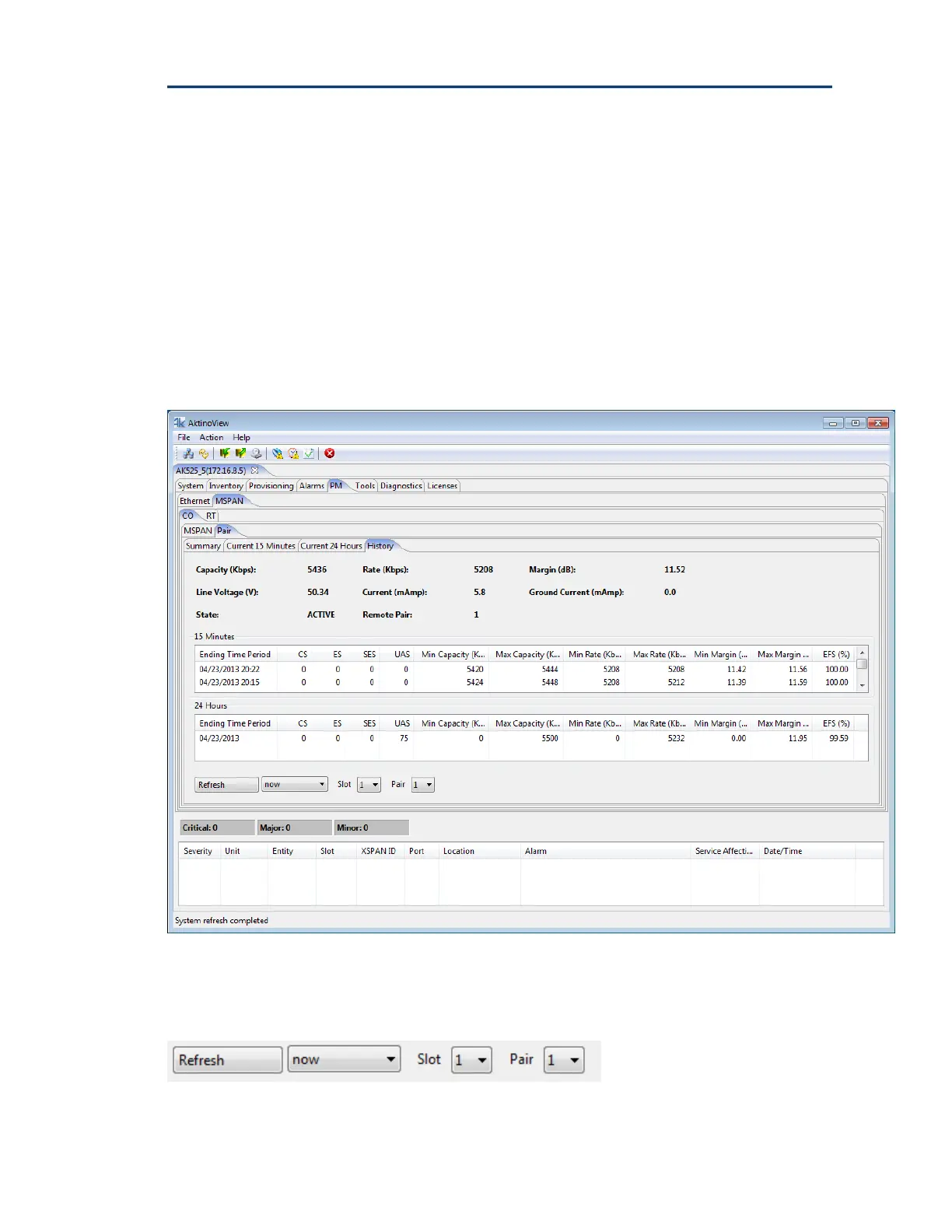Switch to the Inventory tab
952x1232 pixels.
point(226,486)
